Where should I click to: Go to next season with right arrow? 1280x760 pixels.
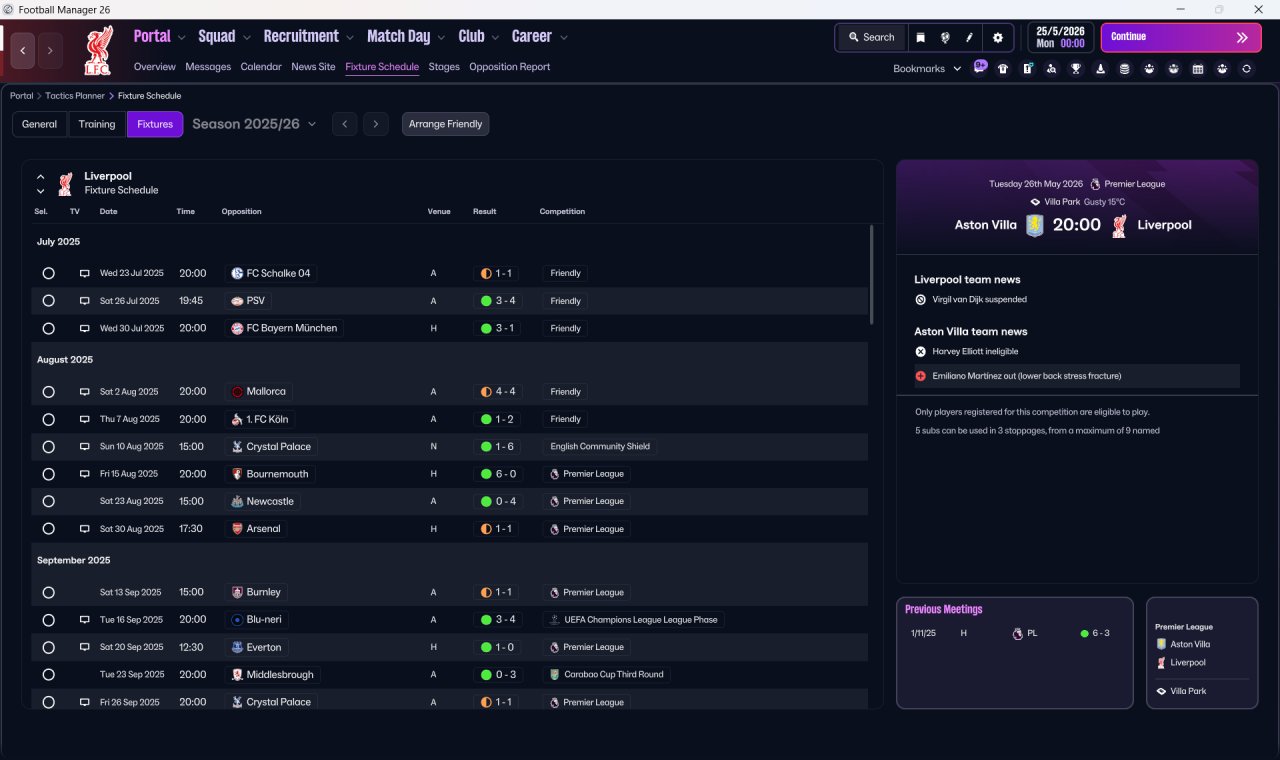[375, 124]
